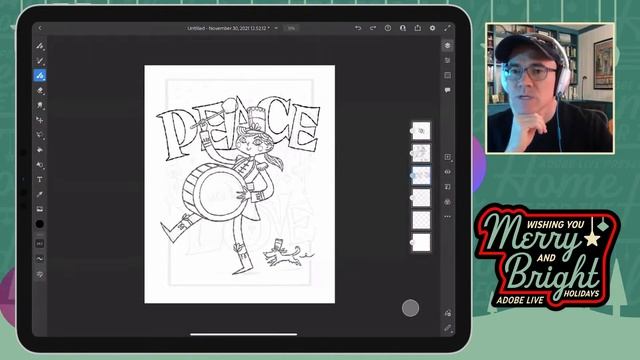This screenshot has height=360, width=640.
Task: Click the webcam video of the presenter
Action: coord(549,88)
